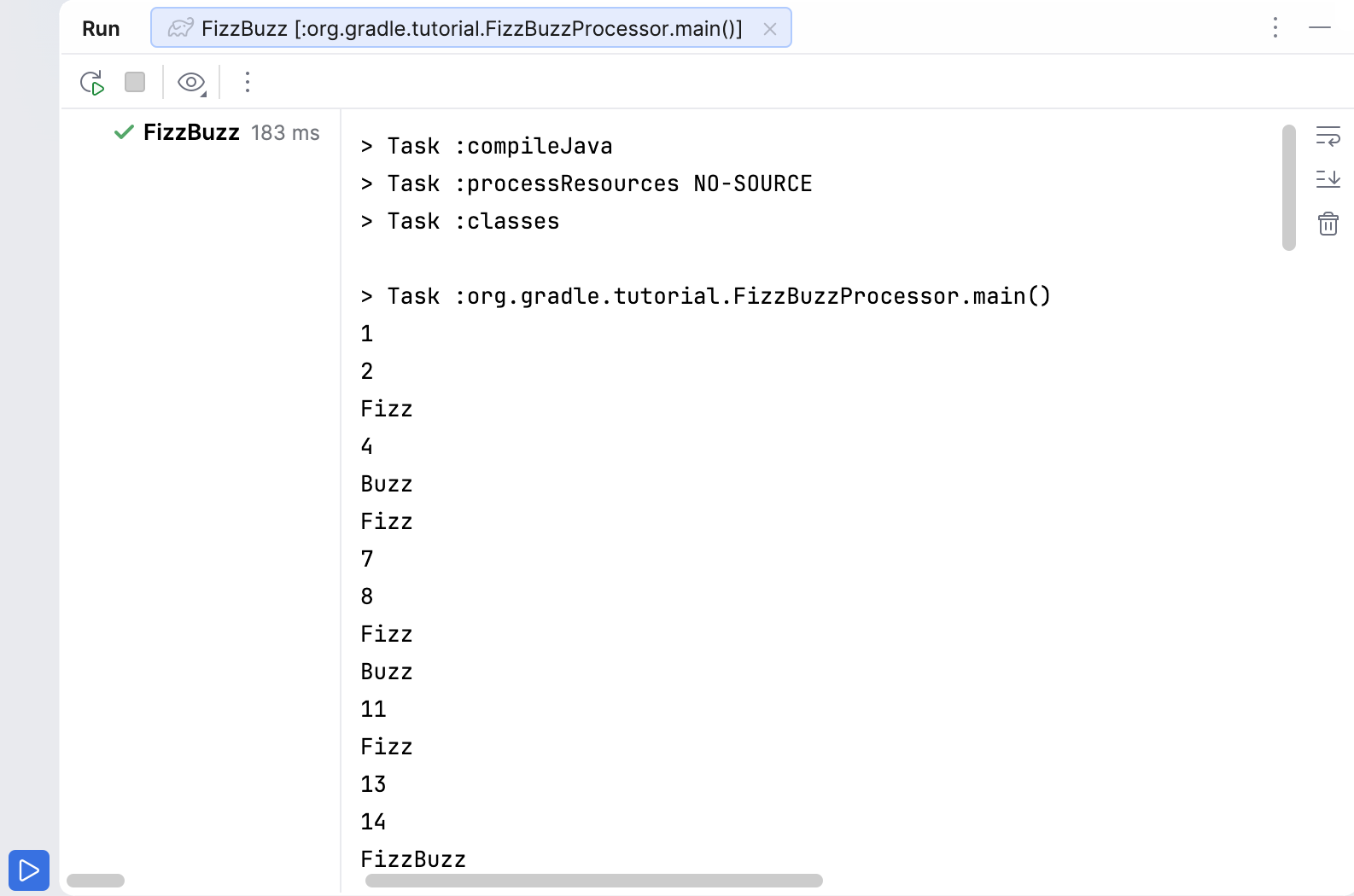Viewport: 1354px width, 896px height.
Task: Click the output line '4'
Action: point(367,446)
